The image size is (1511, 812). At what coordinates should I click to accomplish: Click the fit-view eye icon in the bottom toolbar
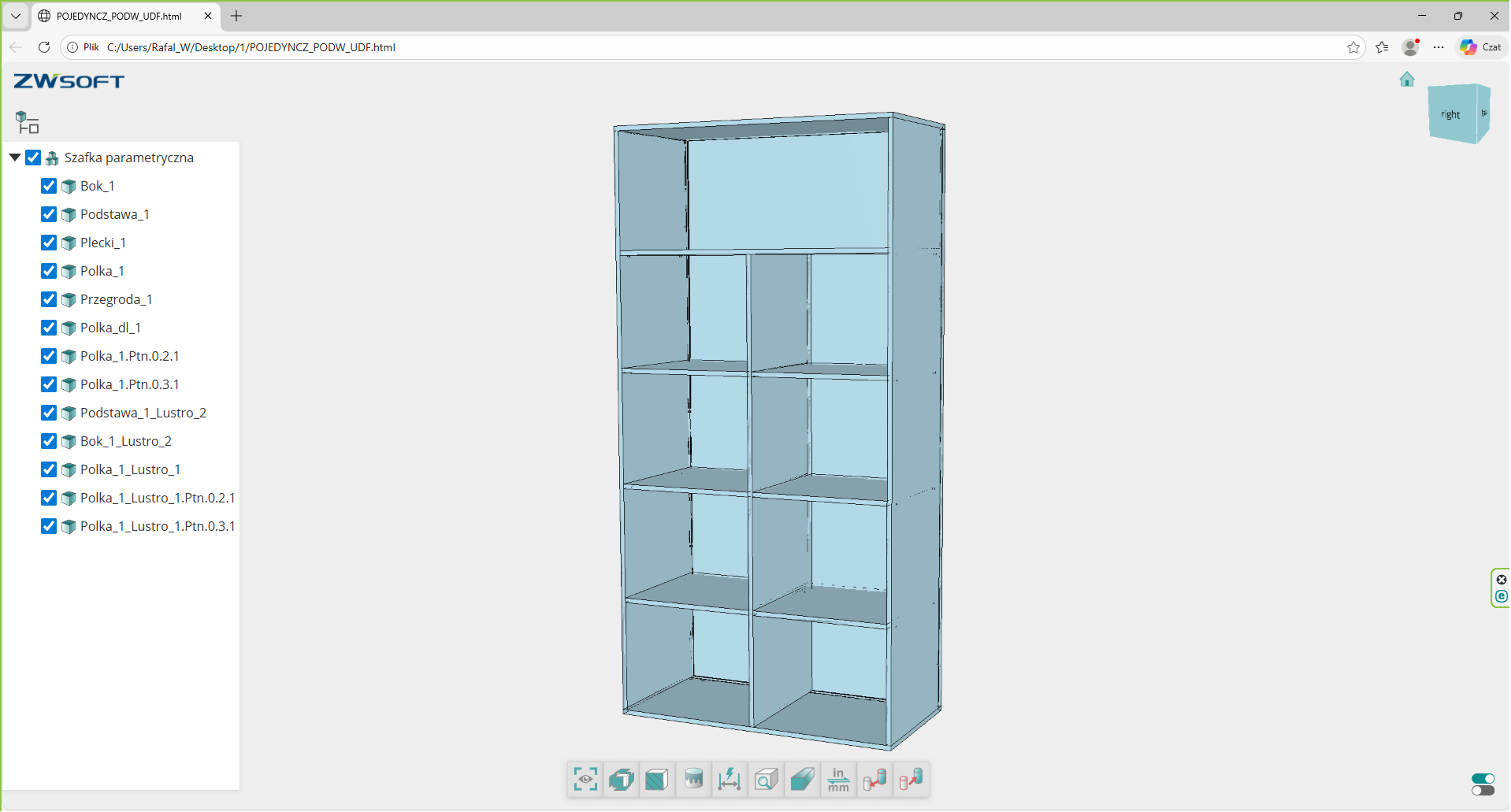[x=585, y=780]
